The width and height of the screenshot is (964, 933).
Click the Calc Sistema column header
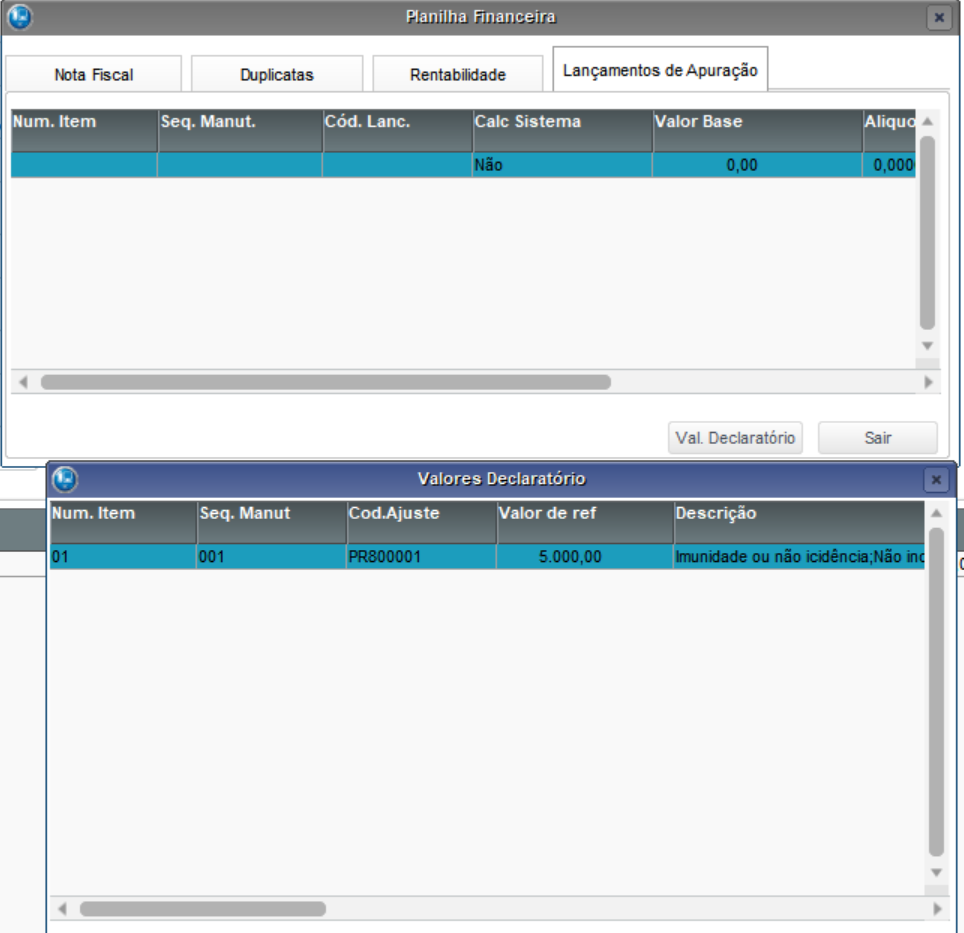pyautogui.click(x=563, y=131)
